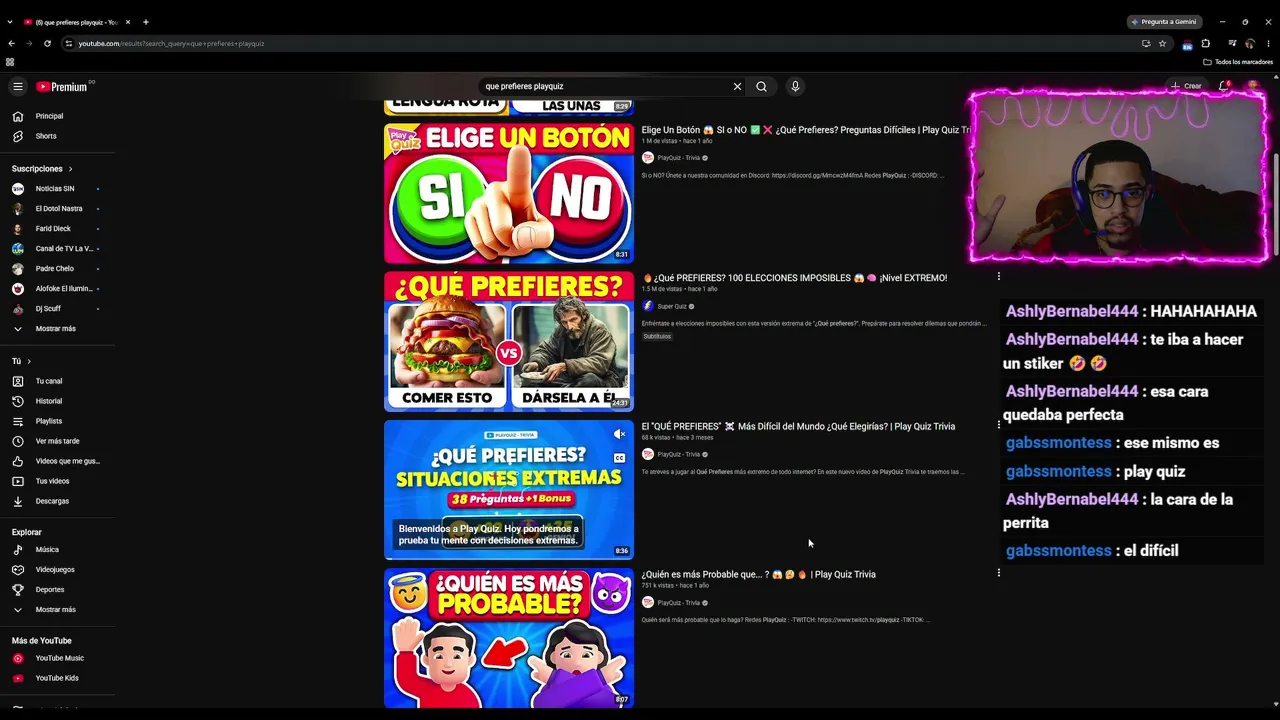Open YouTube Kids link
The height and width of the screenshot is (720, 1280).
57,678
